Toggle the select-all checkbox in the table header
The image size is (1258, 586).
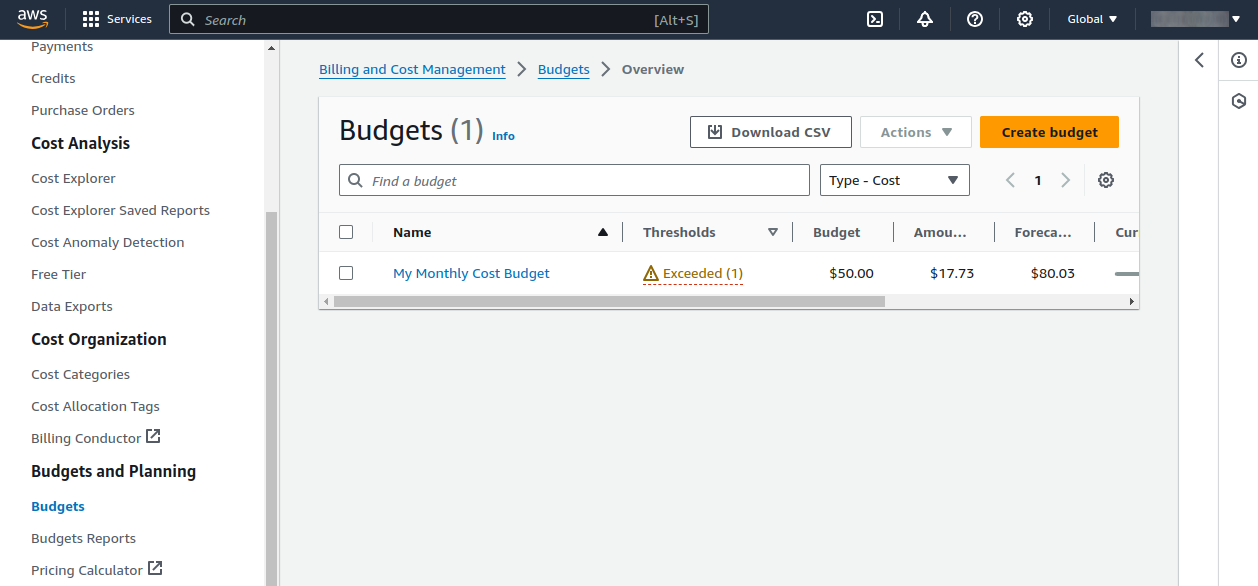tap(345, 231)
